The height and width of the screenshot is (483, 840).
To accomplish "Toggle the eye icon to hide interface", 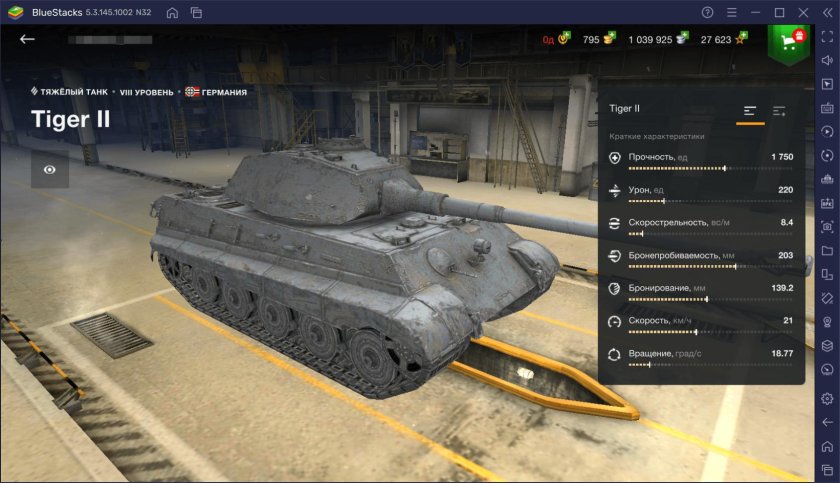I will (x=49, y=170).
